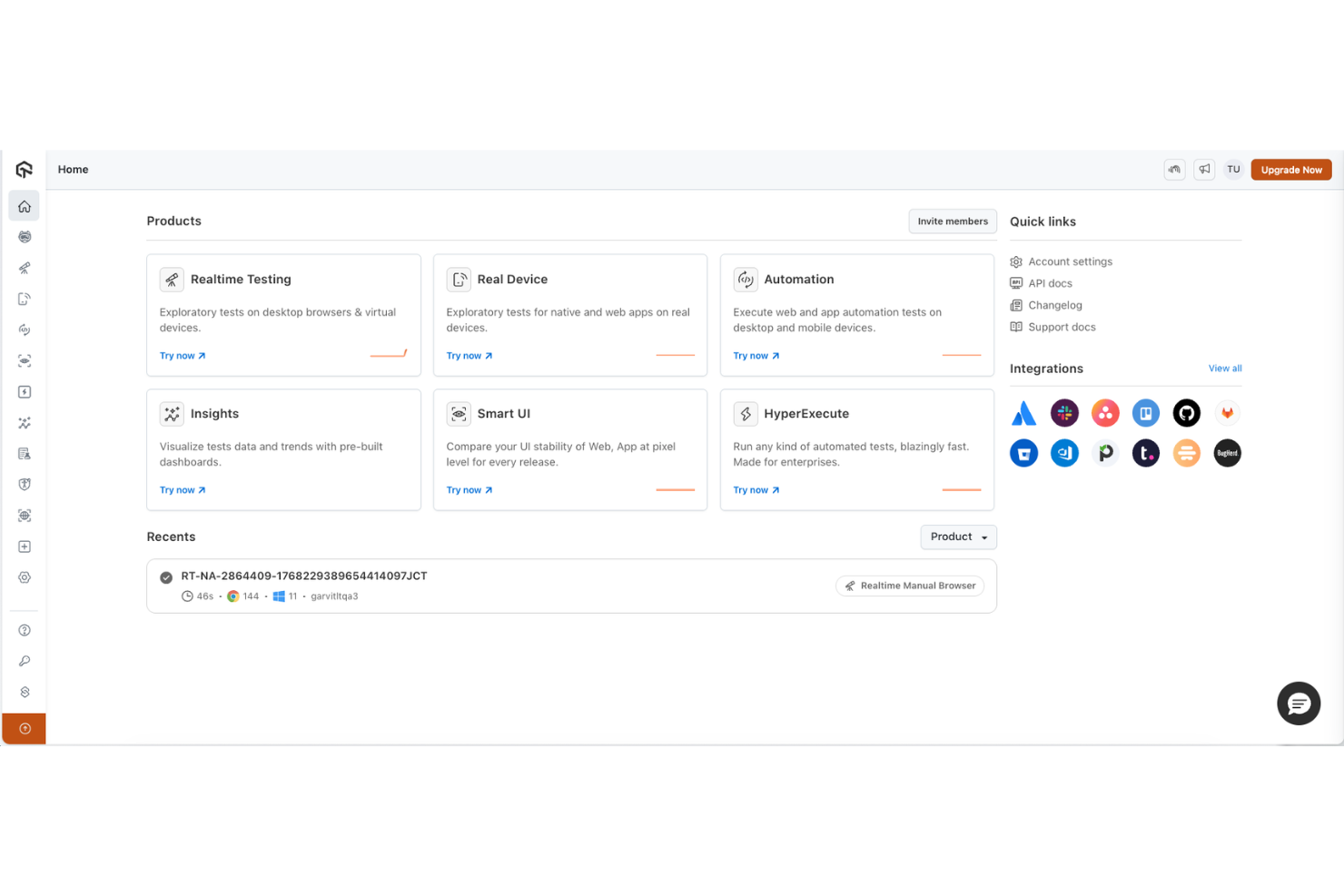Viewport: 1344px width, 896px height.
Task: Open the Insights sparkle icon in sidebar
Action: click(x=25, y=423)
